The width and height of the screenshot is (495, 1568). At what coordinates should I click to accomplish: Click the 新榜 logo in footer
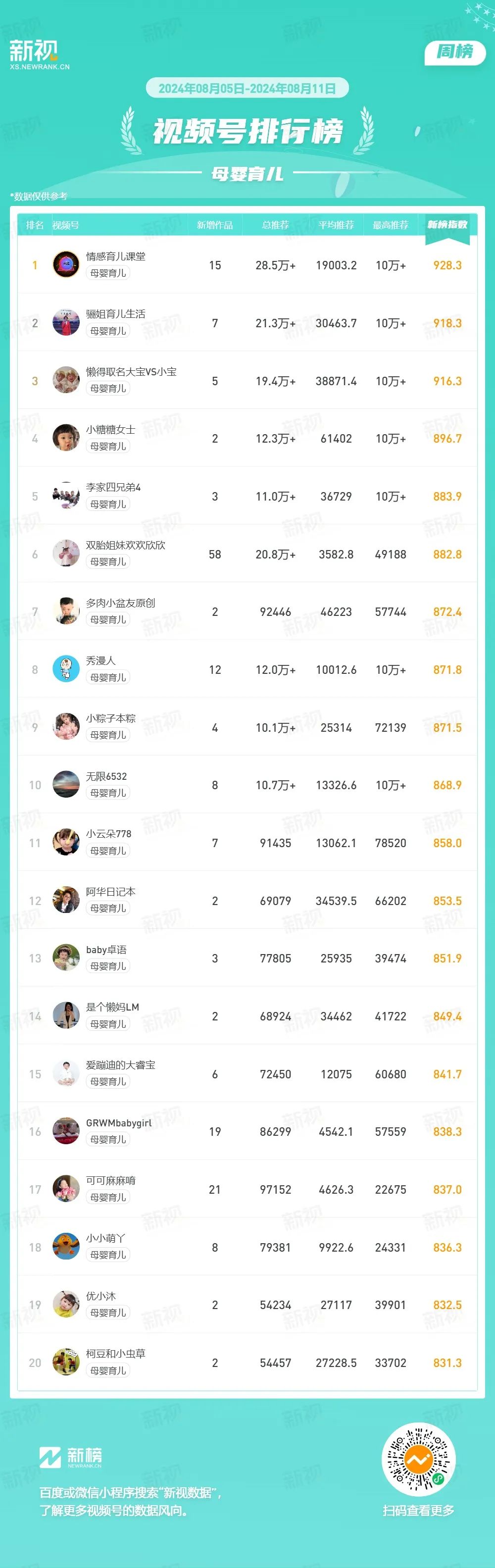pyautogui.click(x=71, y=1457)
